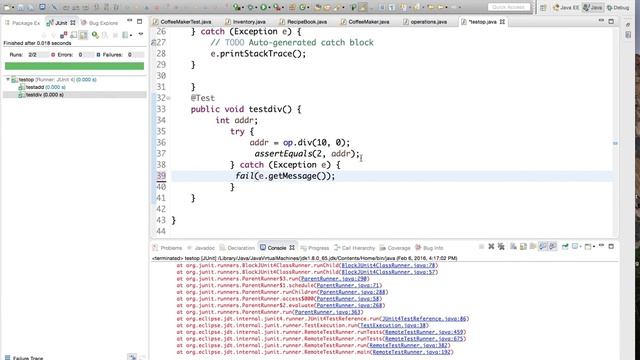This screenshot has height=360, width=640.
Task: Select the testadd test in JUnit tree
Action: [42, 87]
